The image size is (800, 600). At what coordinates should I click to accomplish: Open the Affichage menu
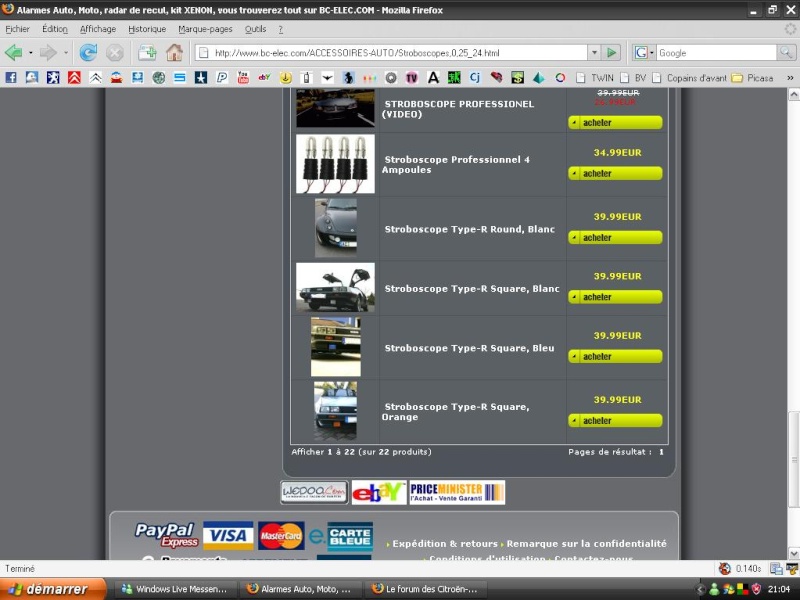[x=97, y=29]
